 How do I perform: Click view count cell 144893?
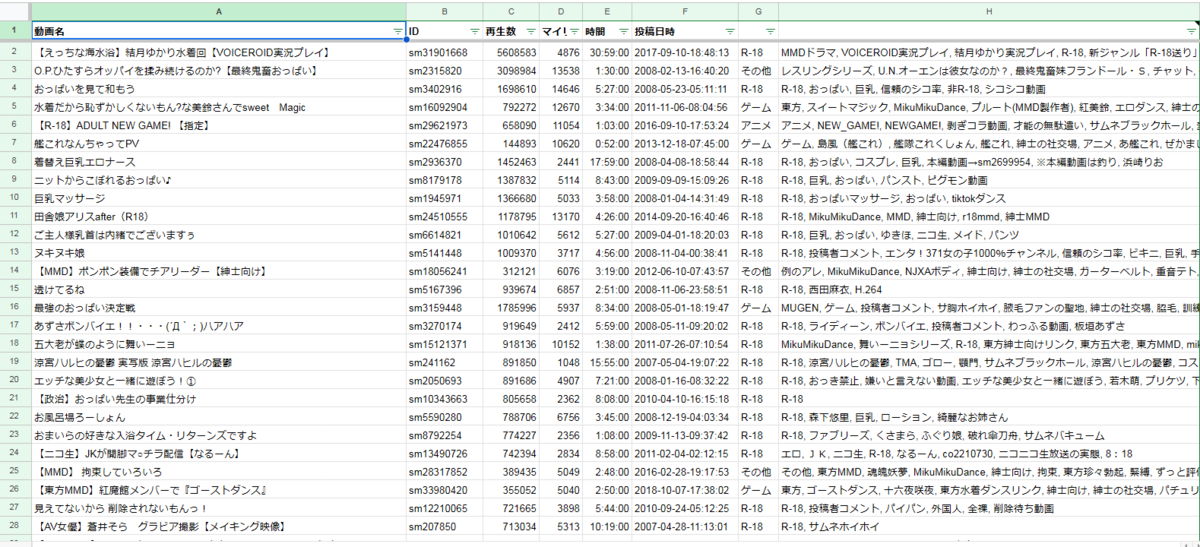coord(512,143)
